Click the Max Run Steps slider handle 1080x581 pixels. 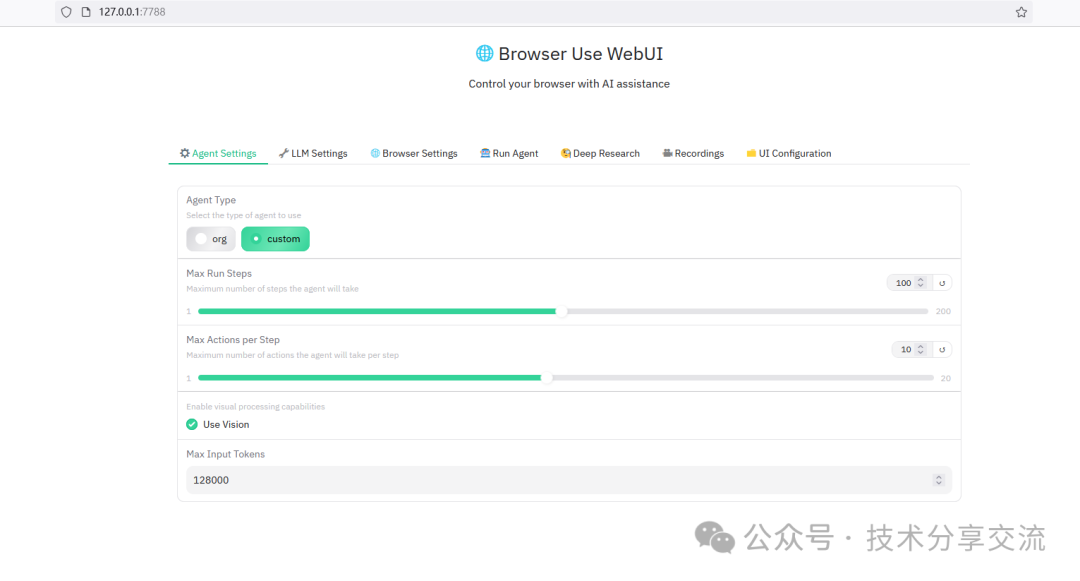562,311
